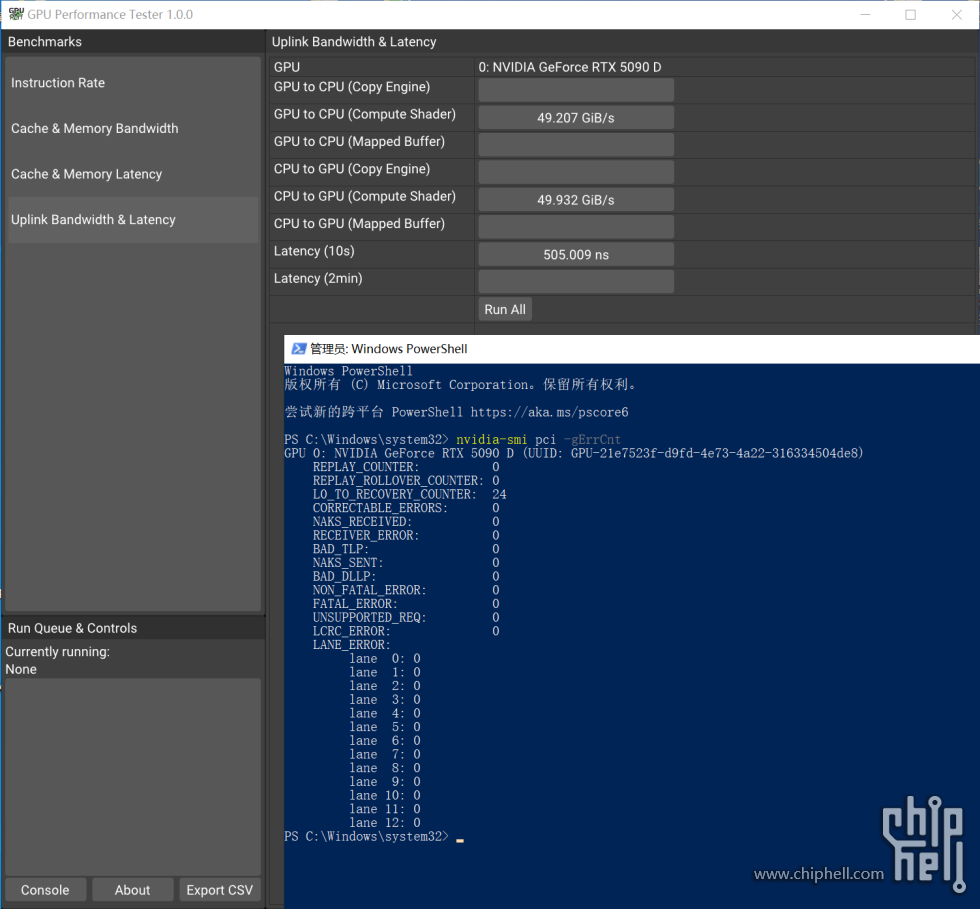This screenshot has width=980, height=909.
Task: Click the pscore6 URL line in PowerShell
Action: pos(456,412)
